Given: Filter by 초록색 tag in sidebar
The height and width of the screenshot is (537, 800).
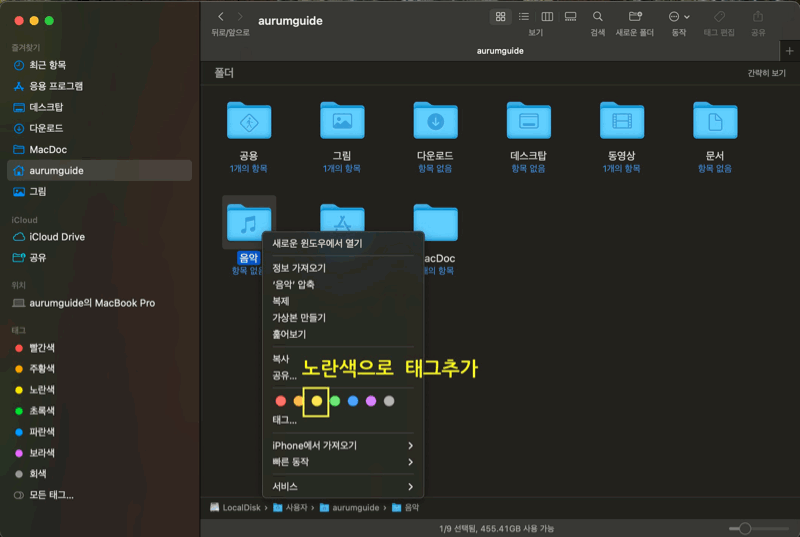Looking at the screenshot, I should 99,411.
